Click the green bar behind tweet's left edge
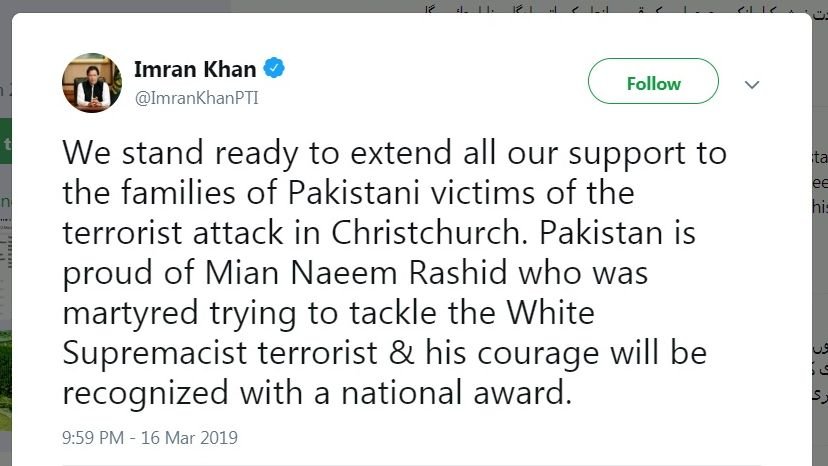The height and width of the screenshot is (466, 828). (6, 141)
